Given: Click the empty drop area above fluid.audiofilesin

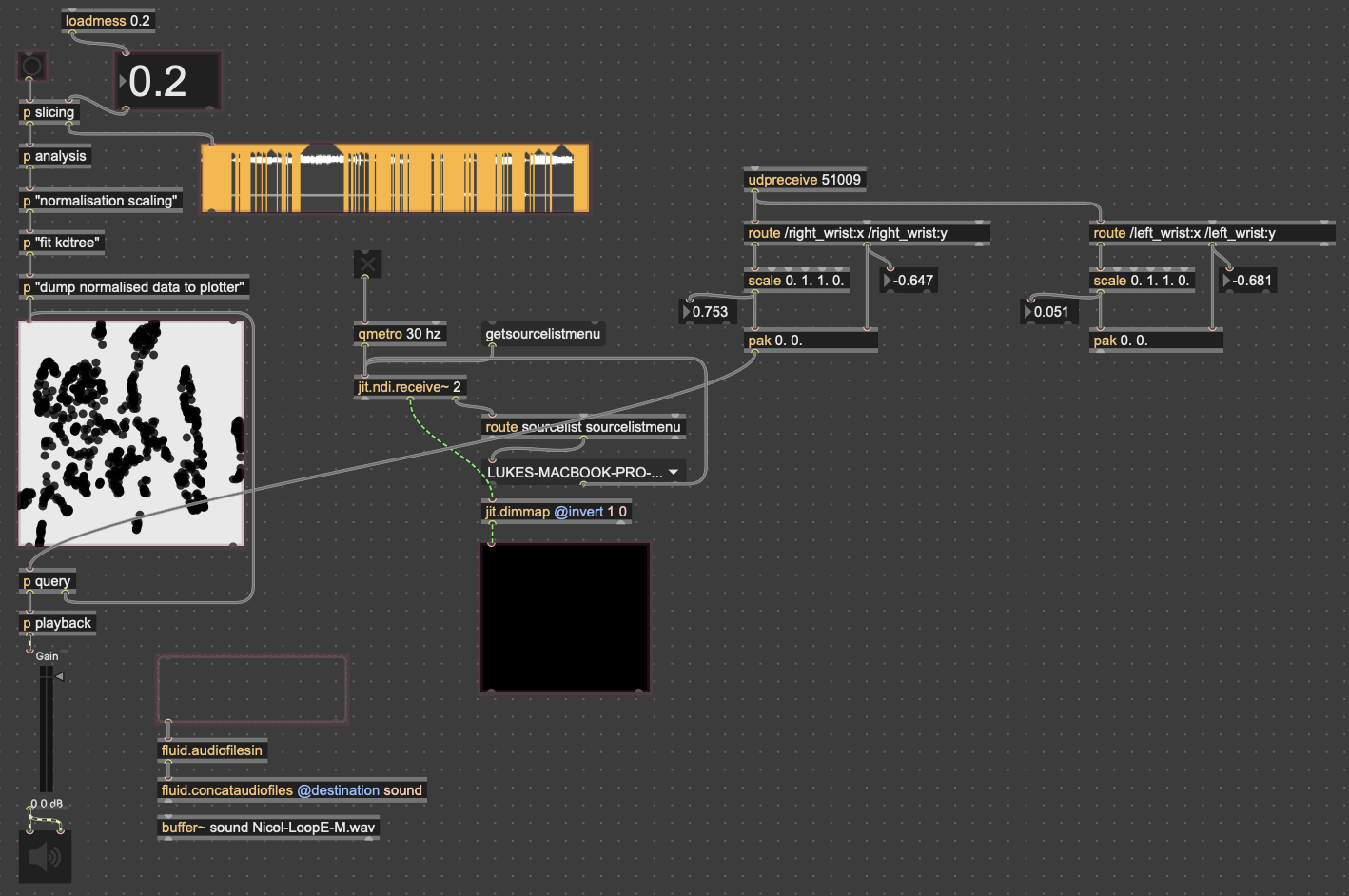Looking at the screenshot, I should [x=252, y=689].
